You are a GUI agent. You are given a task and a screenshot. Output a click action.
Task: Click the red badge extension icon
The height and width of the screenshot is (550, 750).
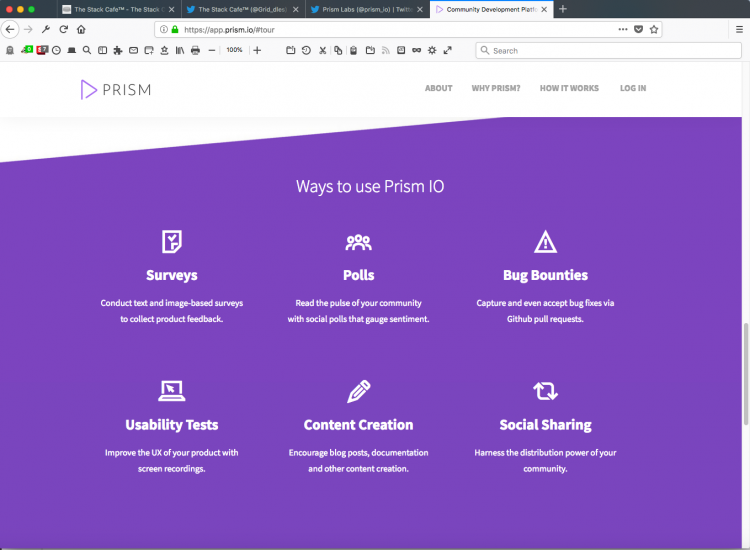[42, 50]
